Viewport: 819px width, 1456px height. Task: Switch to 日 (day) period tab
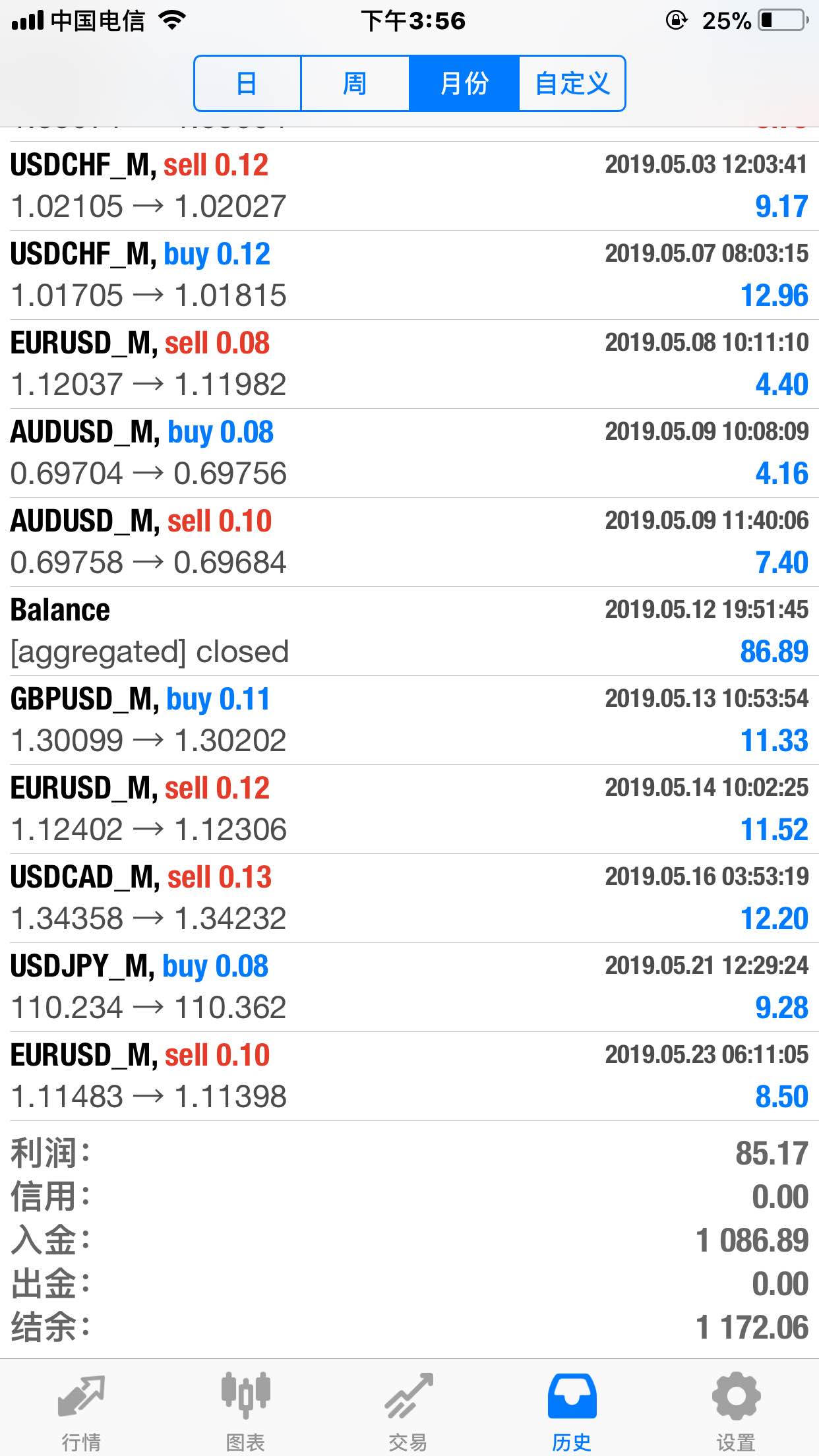point(247,84)
